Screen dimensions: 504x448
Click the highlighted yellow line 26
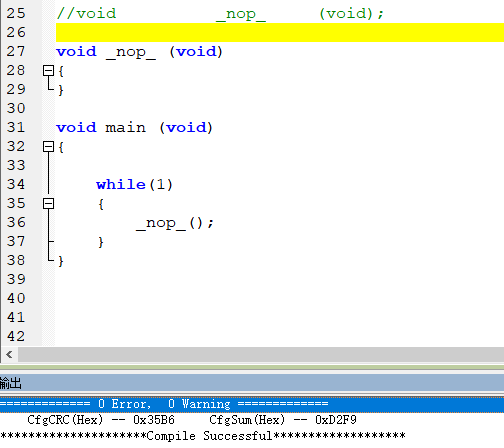click(x=280, y=32)
